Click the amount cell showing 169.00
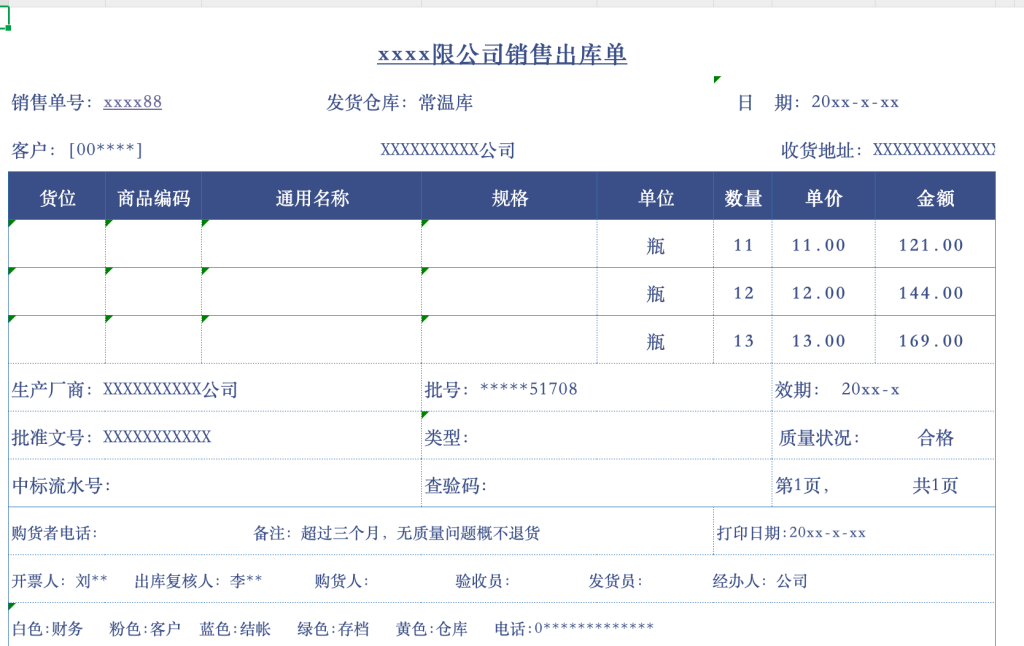Viewport: 1024px width, 646px height. point(931,341)
